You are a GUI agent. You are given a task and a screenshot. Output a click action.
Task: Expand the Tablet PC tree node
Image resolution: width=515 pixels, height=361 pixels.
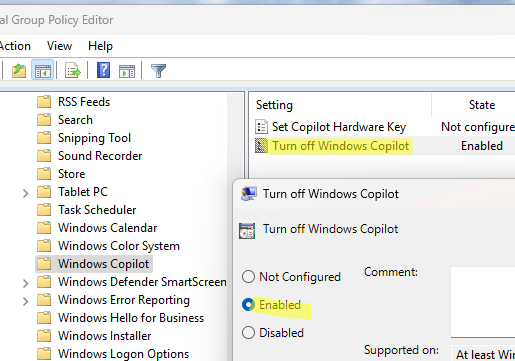point(25,193)
